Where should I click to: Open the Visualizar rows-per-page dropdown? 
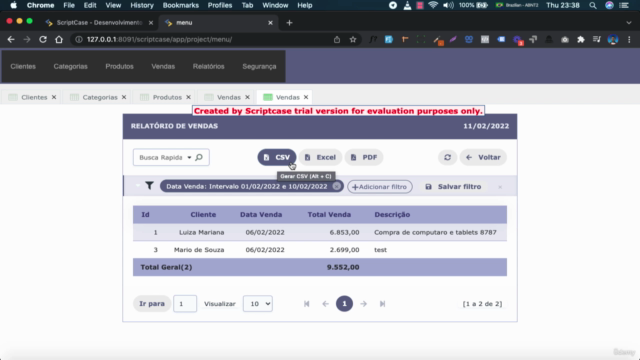pos(258,304)
